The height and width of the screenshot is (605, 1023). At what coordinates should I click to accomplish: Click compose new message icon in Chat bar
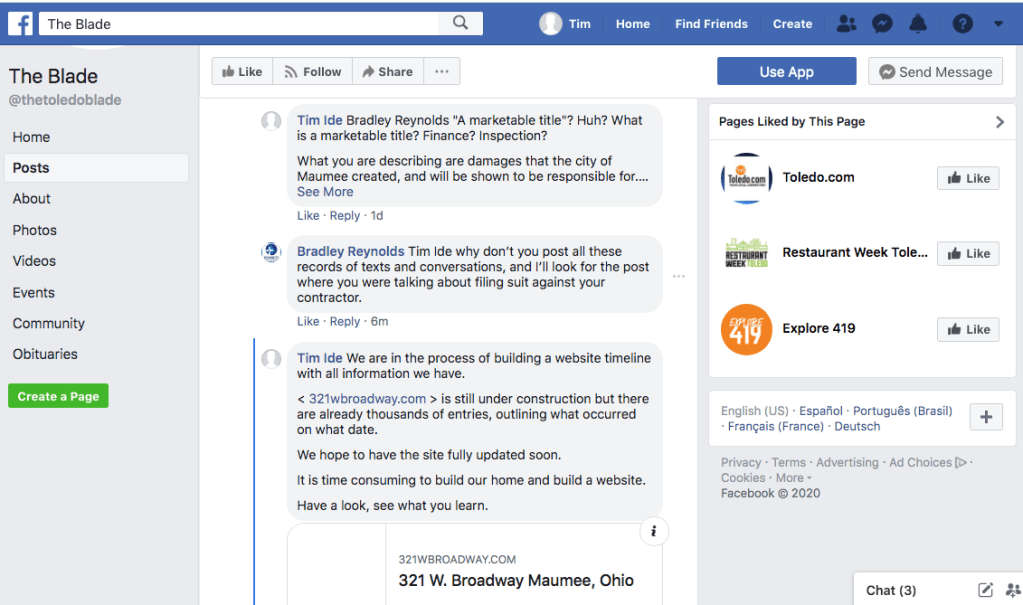pos(985,590)
